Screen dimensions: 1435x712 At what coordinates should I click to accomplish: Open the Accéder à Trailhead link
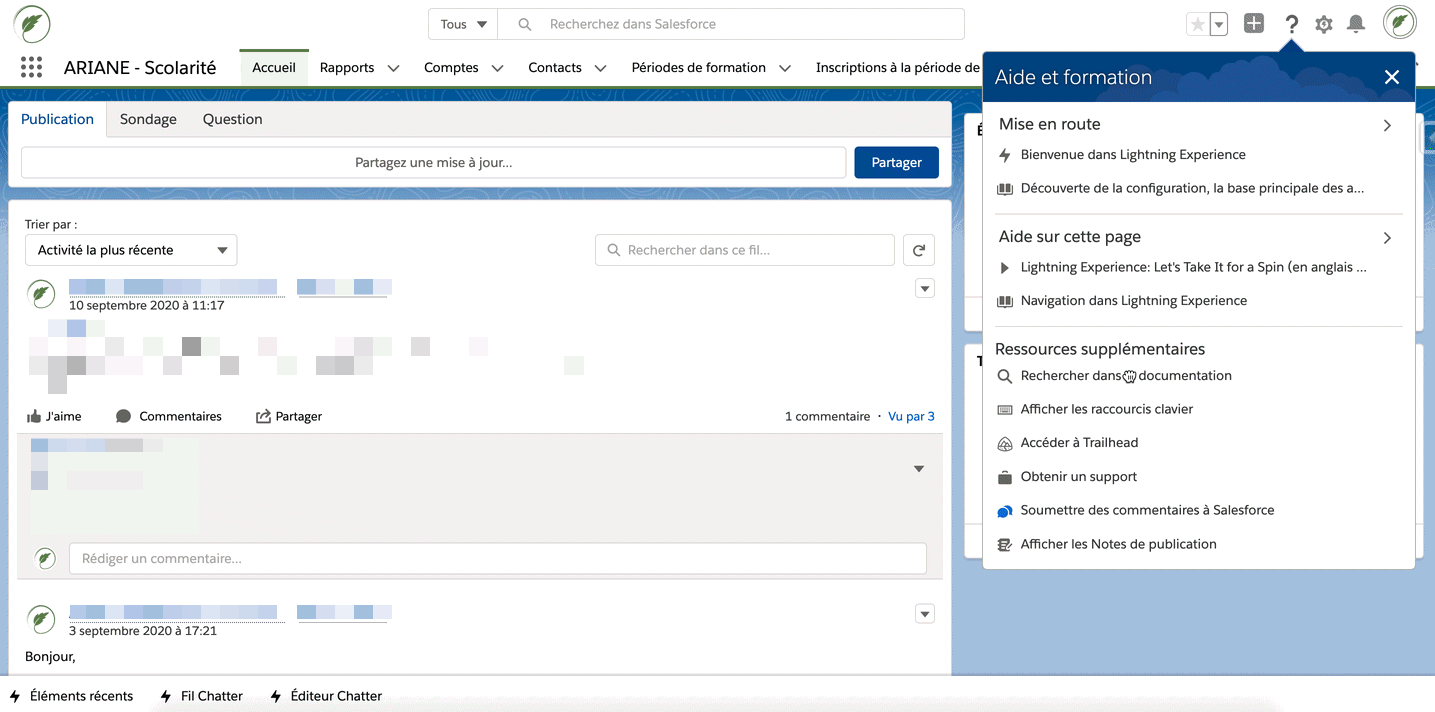coord(1079,443)
